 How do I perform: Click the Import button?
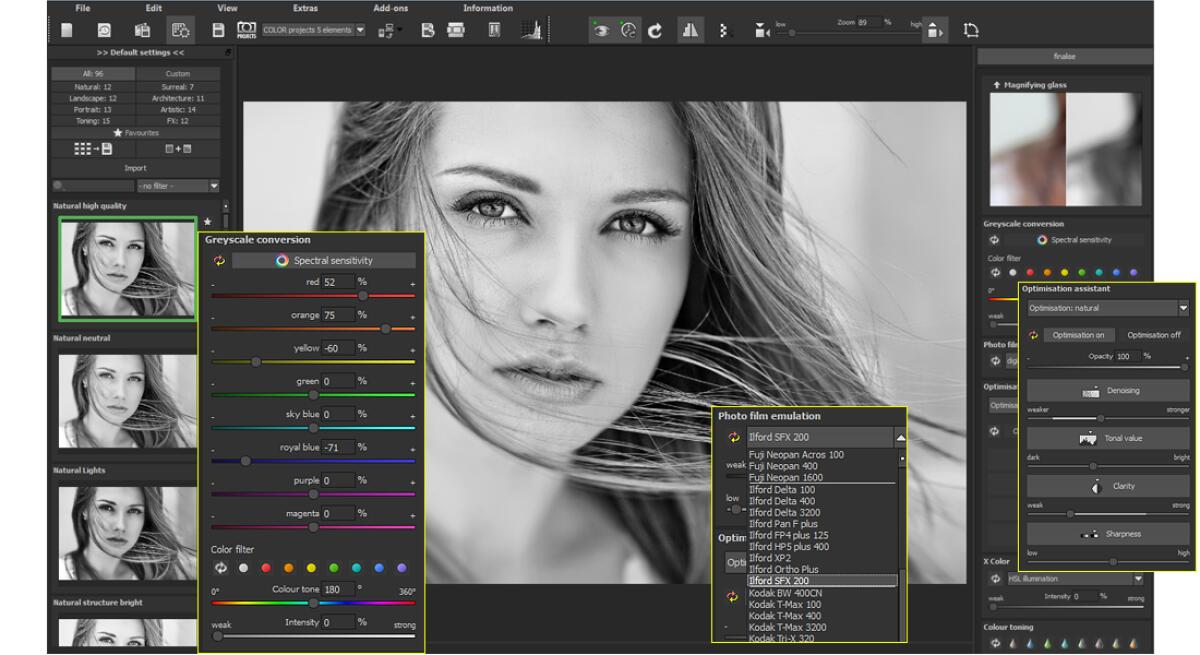135,168
